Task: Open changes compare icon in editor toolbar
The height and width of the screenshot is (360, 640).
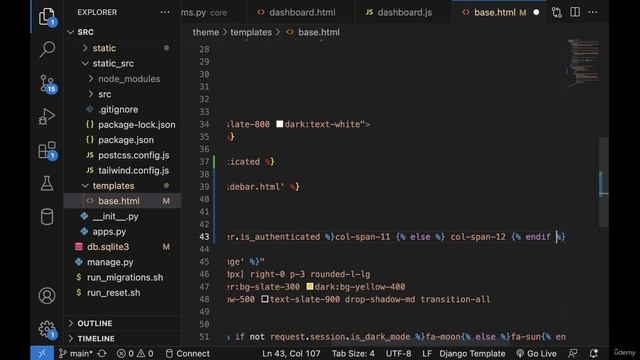Action: click(557, 12)
